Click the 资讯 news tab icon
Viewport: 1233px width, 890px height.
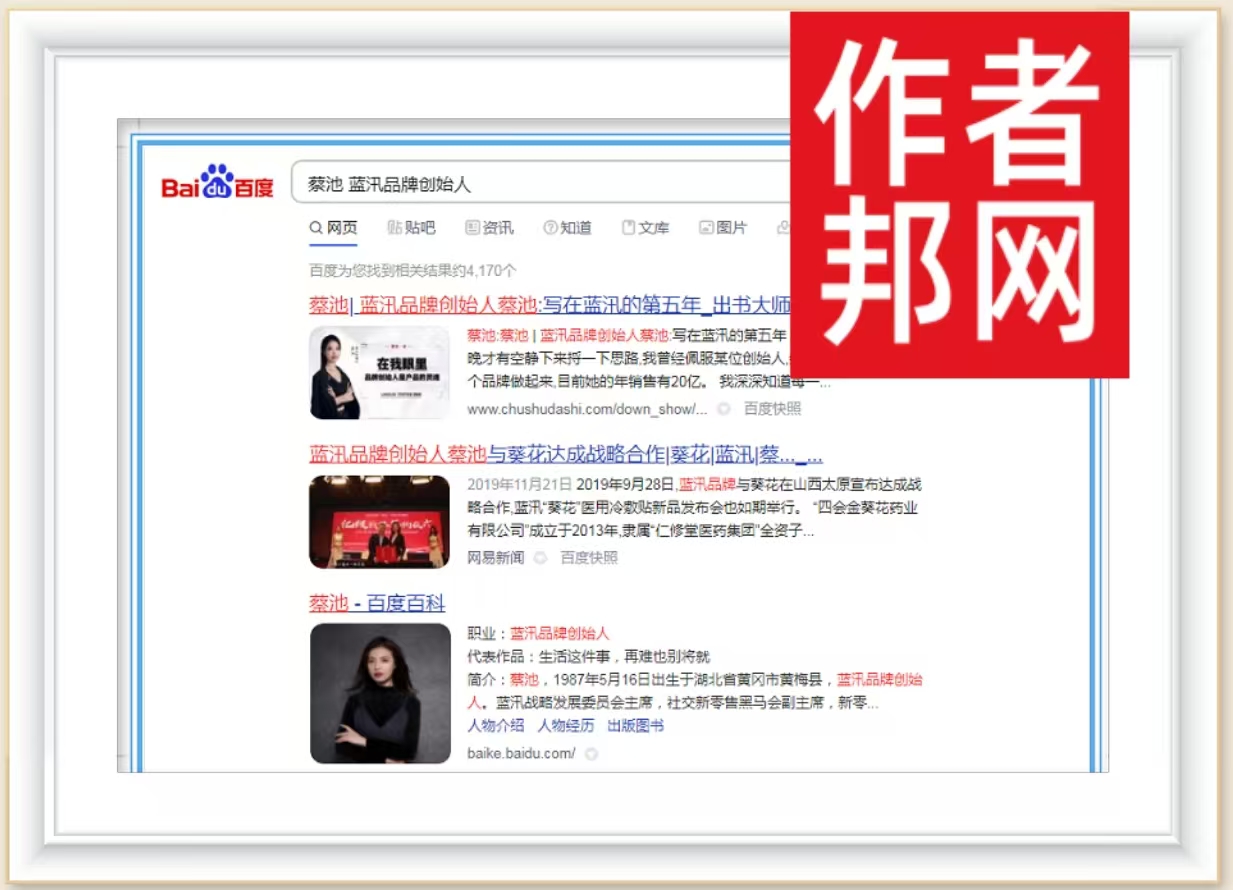pyautogui.click(x=472, y=228)
